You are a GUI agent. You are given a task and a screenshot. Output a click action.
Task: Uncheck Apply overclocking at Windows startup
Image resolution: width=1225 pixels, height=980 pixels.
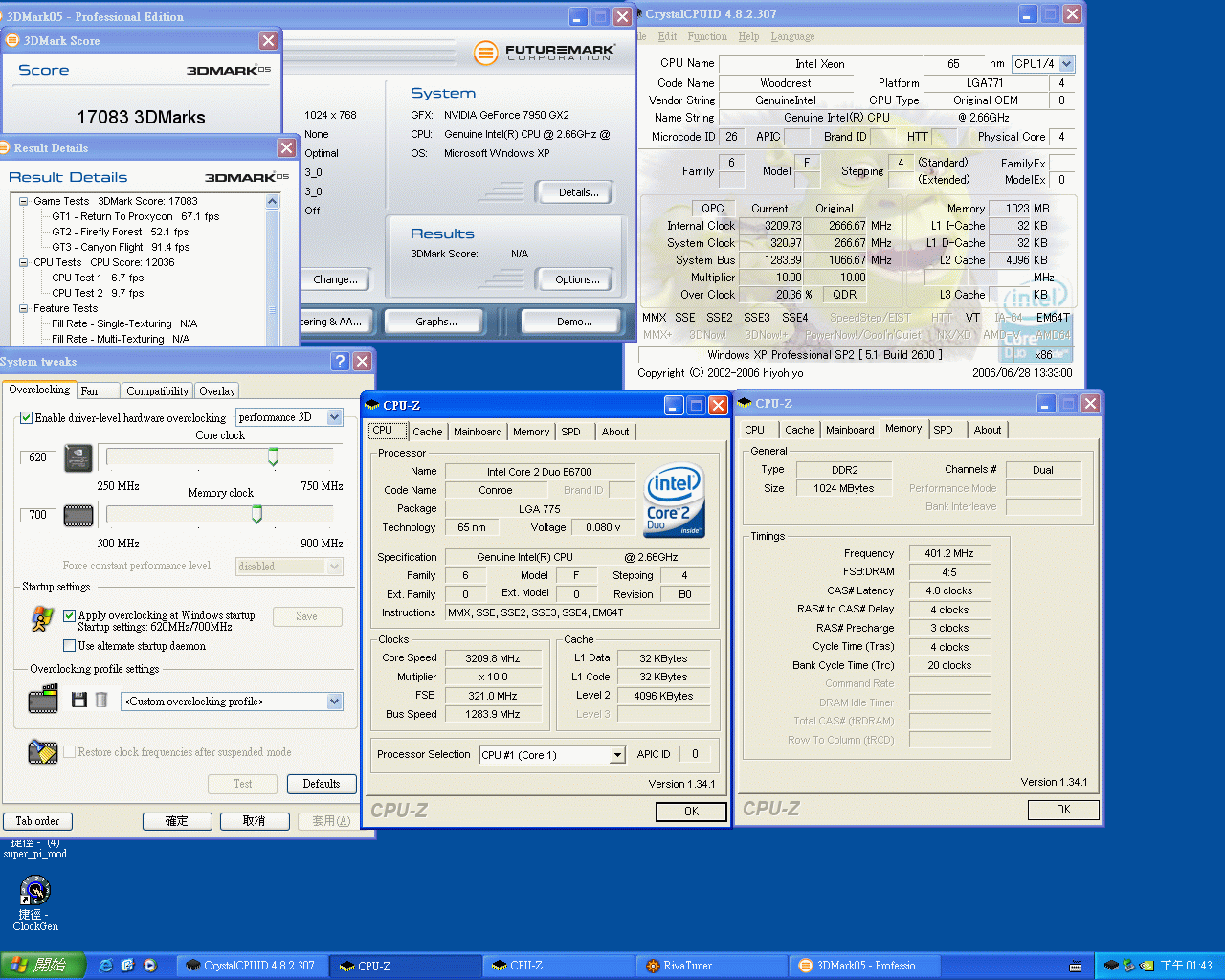(x=69, y=615)
